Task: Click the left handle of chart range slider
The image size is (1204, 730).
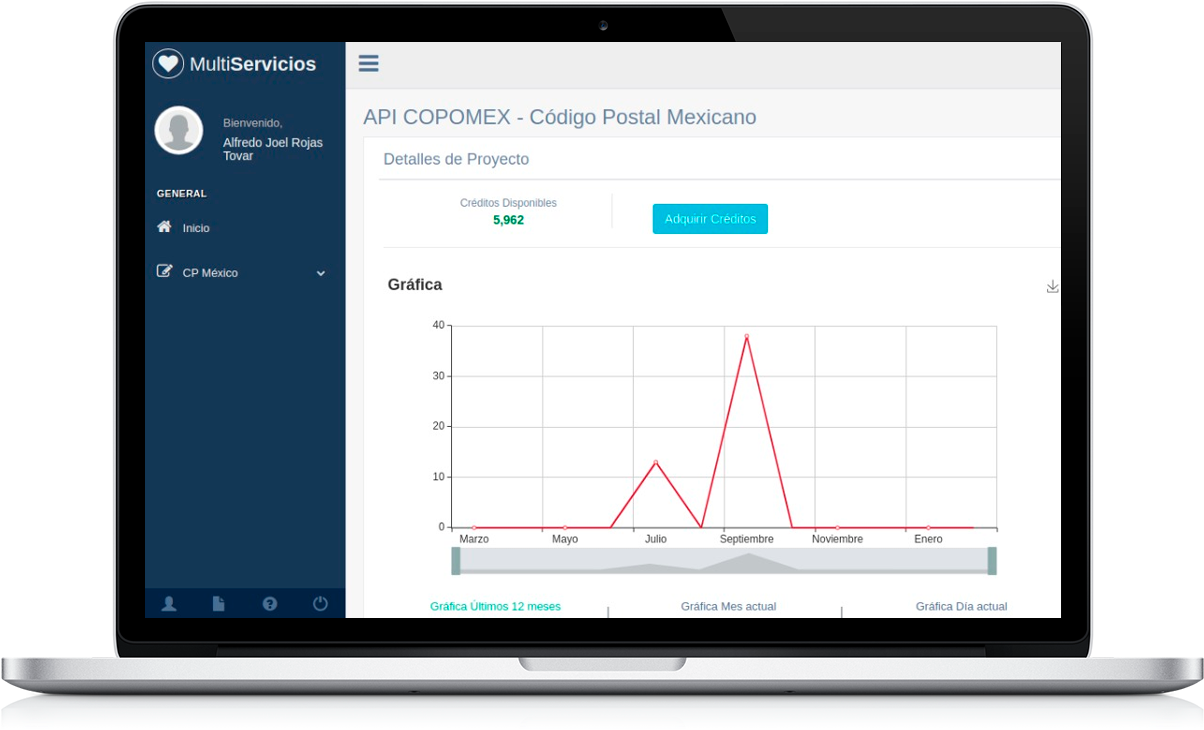Action: 456,561
